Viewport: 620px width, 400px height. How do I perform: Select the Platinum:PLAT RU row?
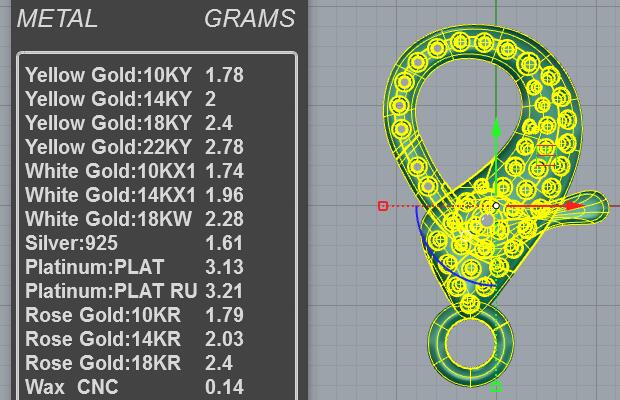(x=134, y=291)
